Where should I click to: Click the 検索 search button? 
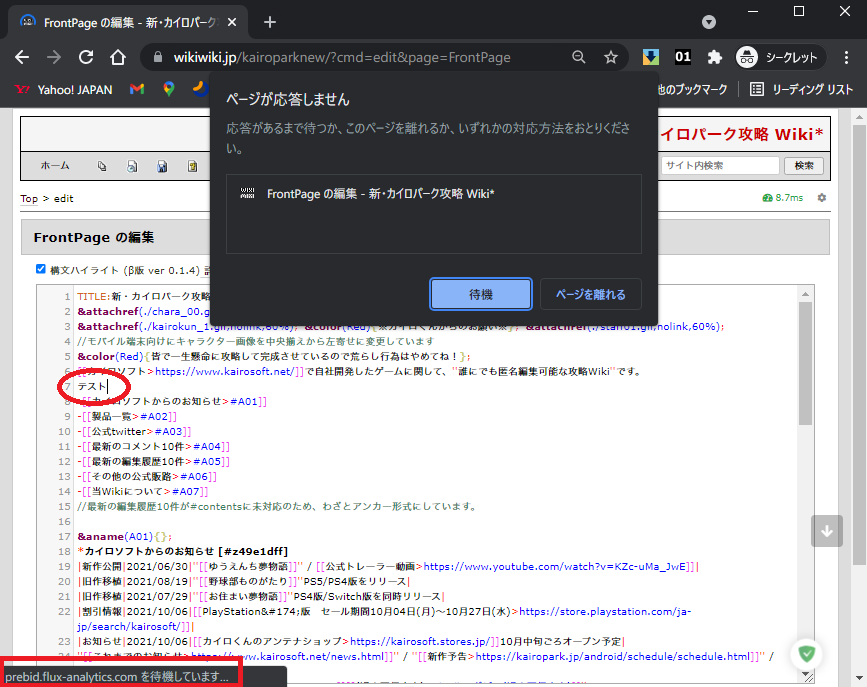804,165
